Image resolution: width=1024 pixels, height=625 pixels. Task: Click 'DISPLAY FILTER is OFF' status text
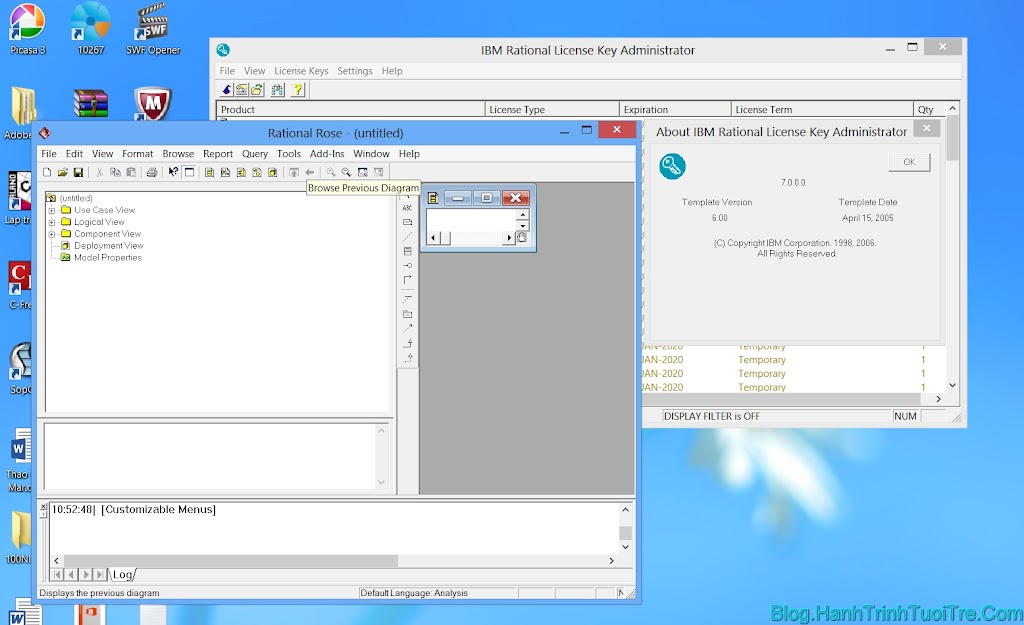712,416
